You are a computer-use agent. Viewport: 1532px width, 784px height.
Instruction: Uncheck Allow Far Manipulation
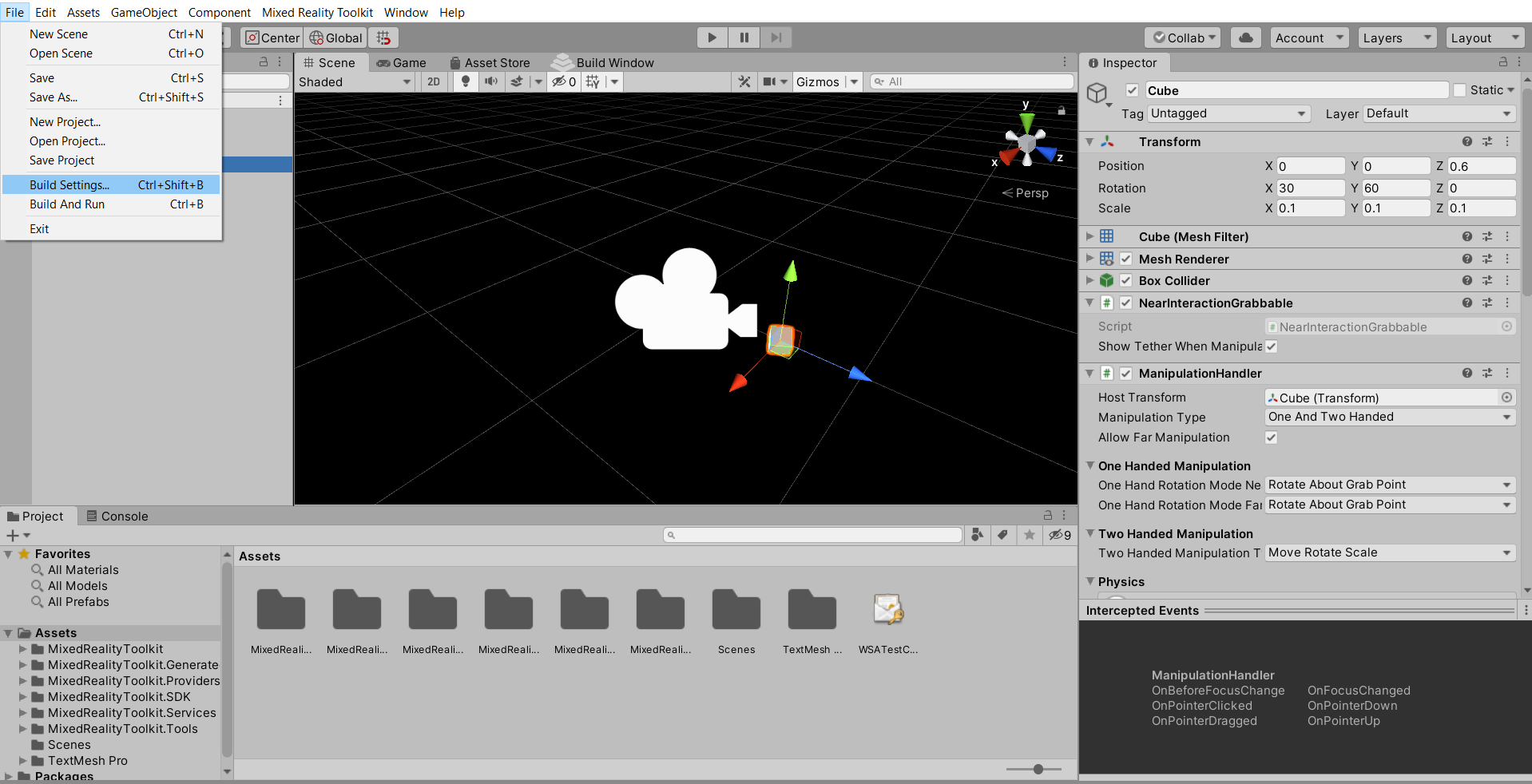pyautogui.click(x=1271, y=438)
